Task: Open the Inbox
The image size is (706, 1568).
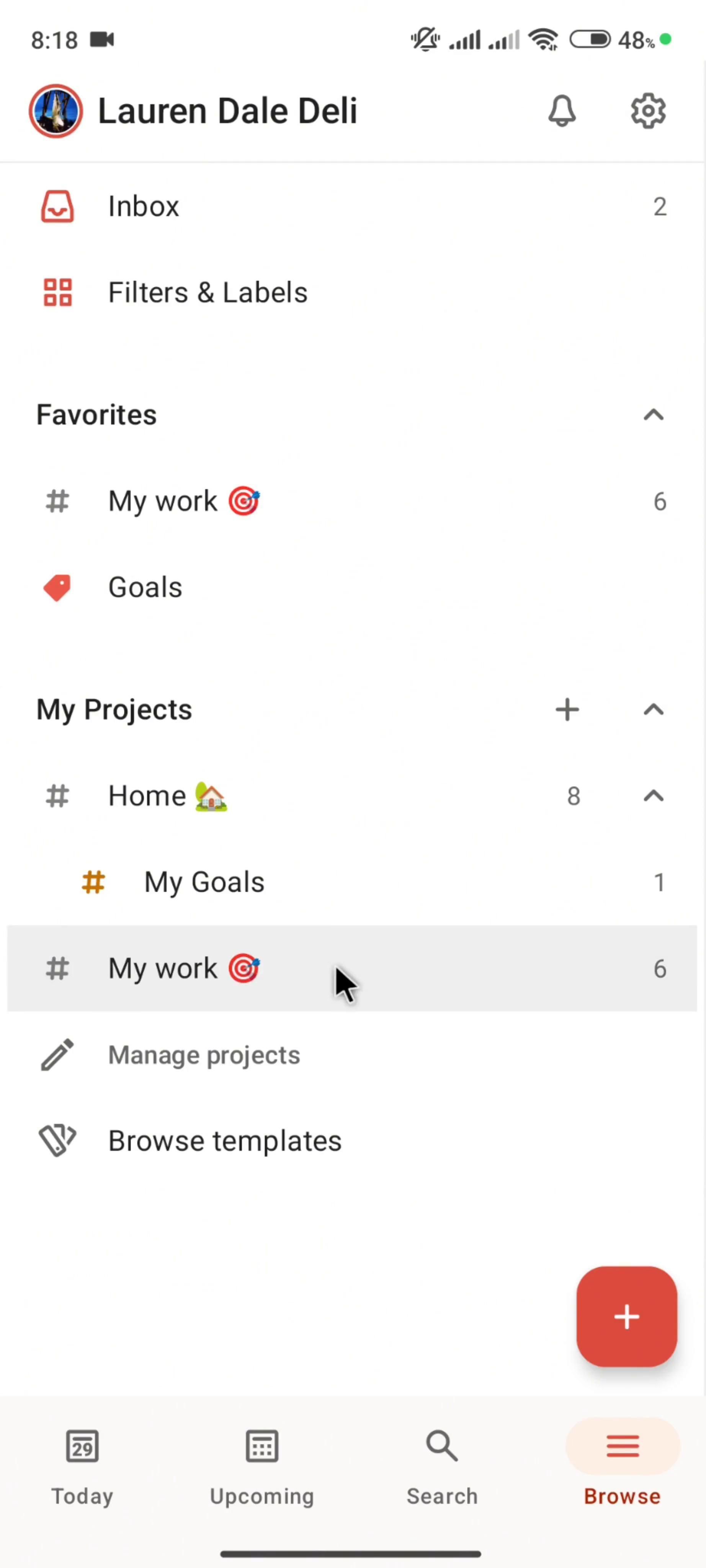Action: point(144,206)
